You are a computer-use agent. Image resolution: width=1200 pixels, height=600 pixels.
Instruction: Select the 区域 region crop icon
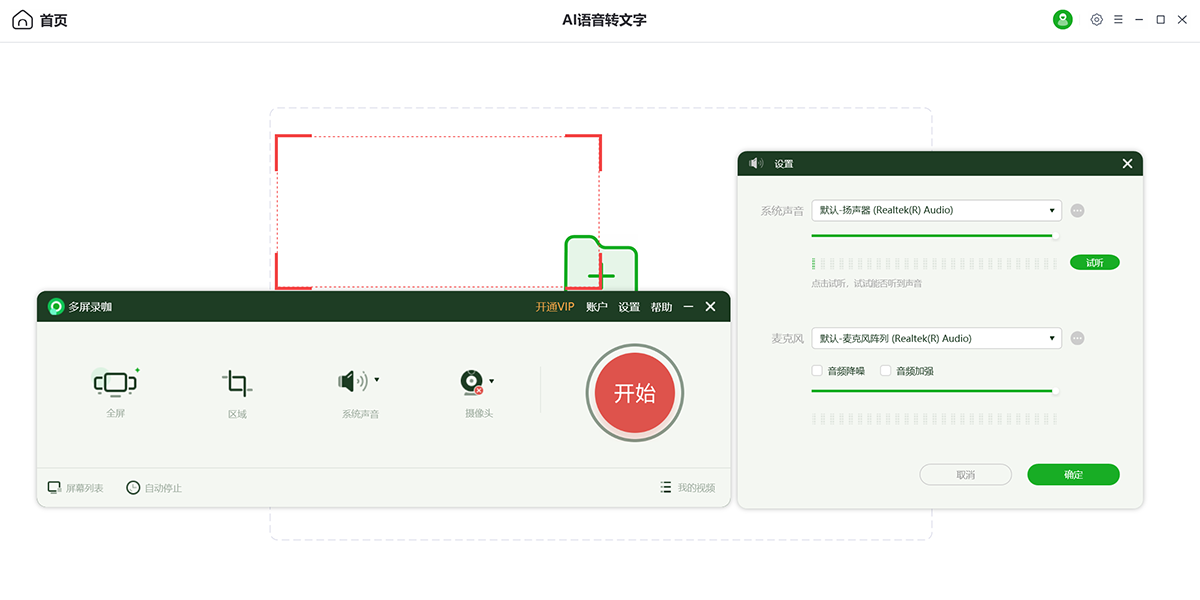point(236,382)
